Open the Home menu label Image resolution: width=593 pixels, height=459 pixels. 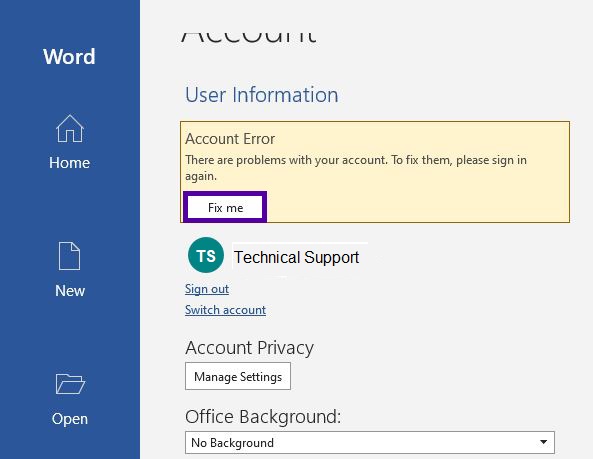pyautogui.click(x=70, y=163)
